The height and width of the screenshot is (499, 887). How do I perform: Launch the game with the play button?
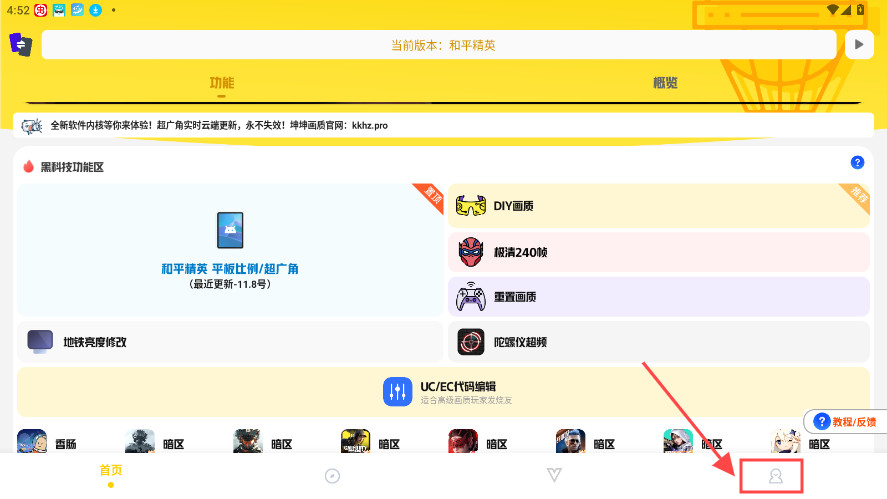(x=859, y=45)
